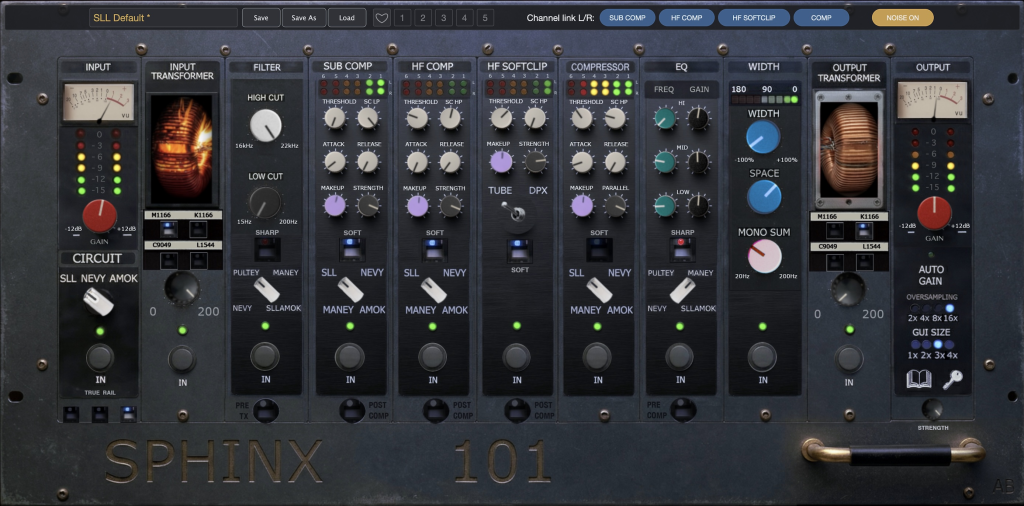Click the MONO SUM knob
The height and width of the screenshot is (506, 1024).
(x=764, y=256)
